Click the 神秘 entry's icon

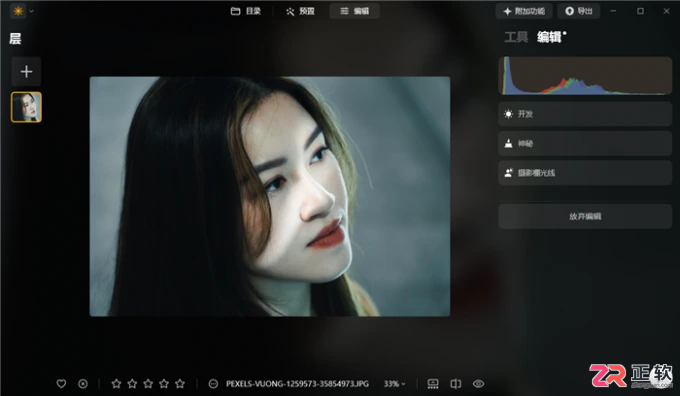508,144
